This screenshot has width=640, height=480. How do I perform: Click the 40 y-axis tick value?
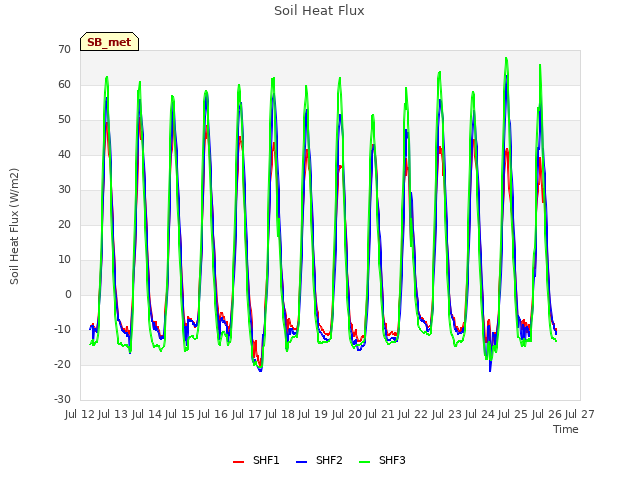(64, 154)
